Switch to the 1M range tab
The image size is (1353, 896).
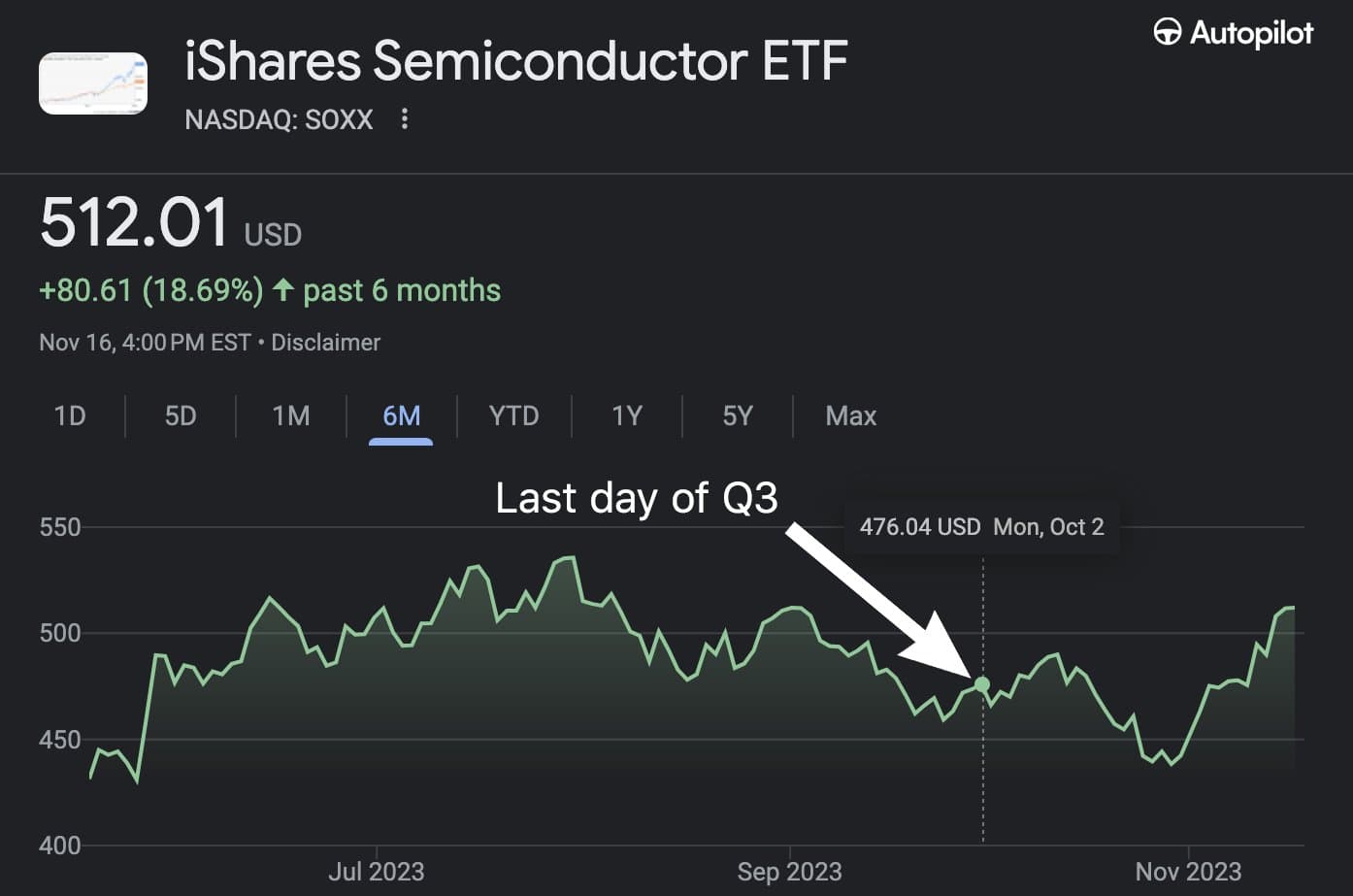coord(291,416)
